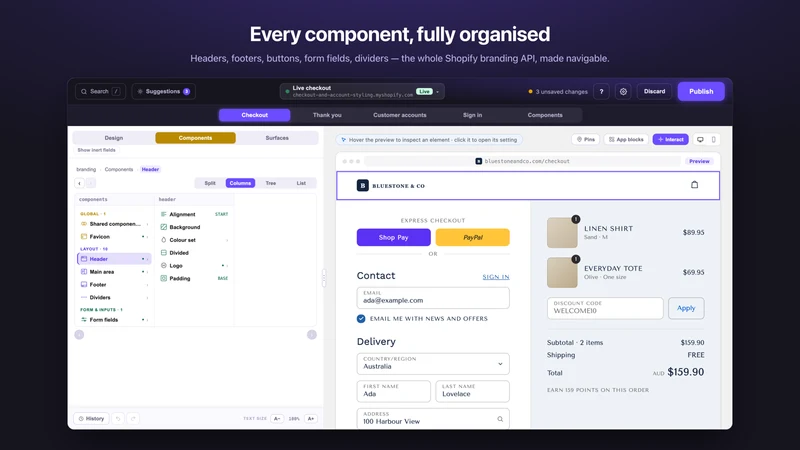The height and width of the screenshot is (450, 800).
Task: Toggle Show inert fields
Action: tap(96, 150)
